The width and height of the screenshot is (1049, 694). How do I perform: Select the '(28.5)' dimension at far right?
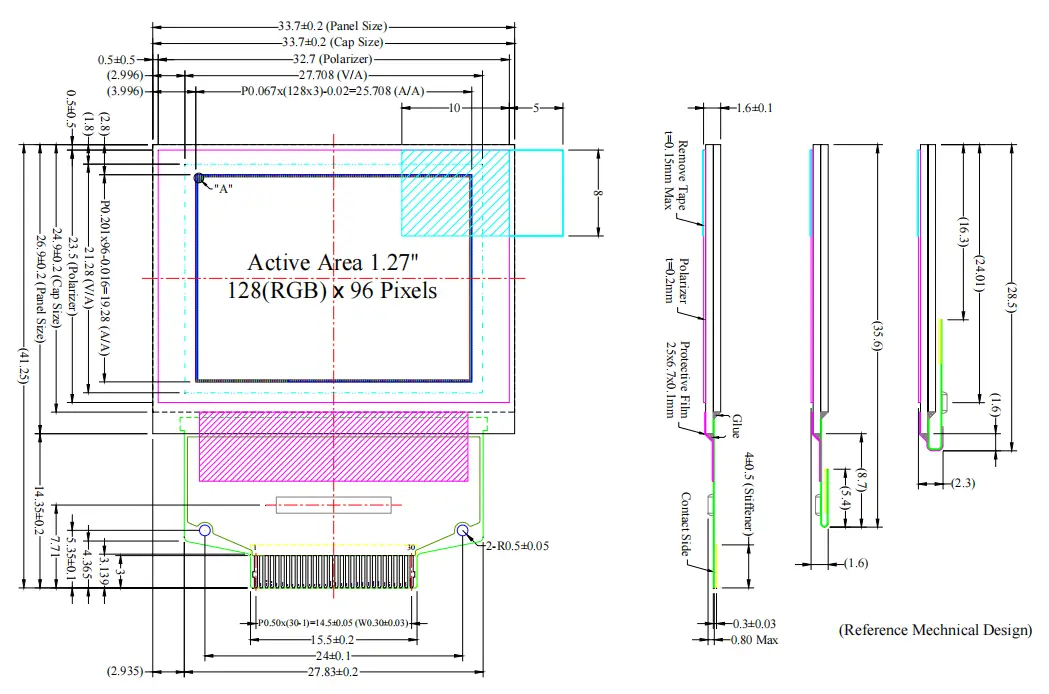(x=1011, y=296)
